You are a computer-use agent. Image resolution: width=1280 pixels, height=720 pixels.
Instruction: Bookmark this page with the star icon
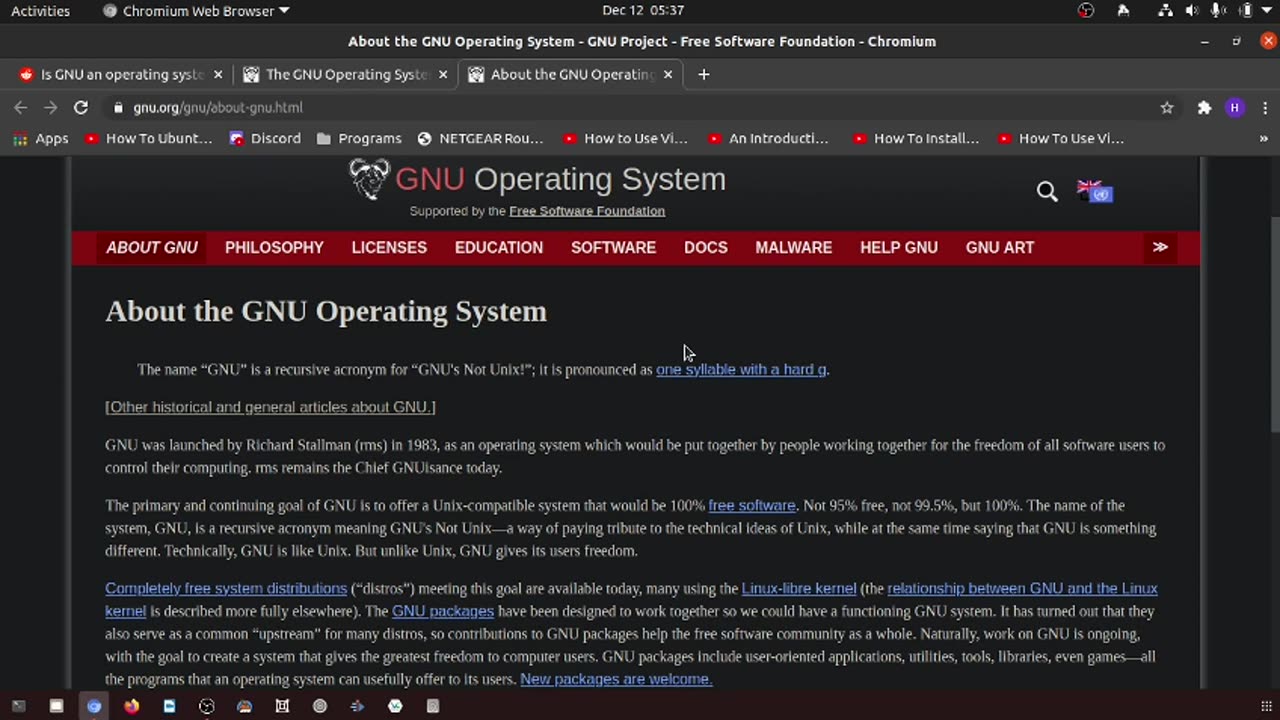point(1166,107)
